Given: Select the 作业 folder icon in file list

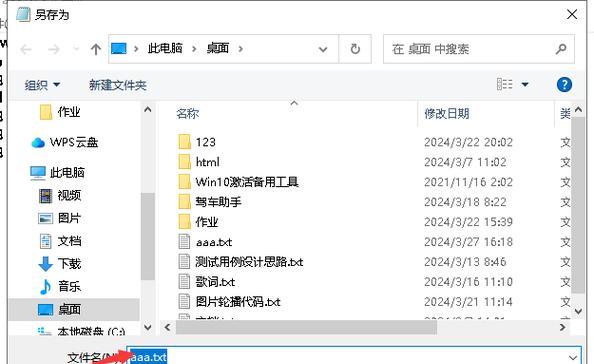Looking at the screenshot, I should [x=184, y=222].
